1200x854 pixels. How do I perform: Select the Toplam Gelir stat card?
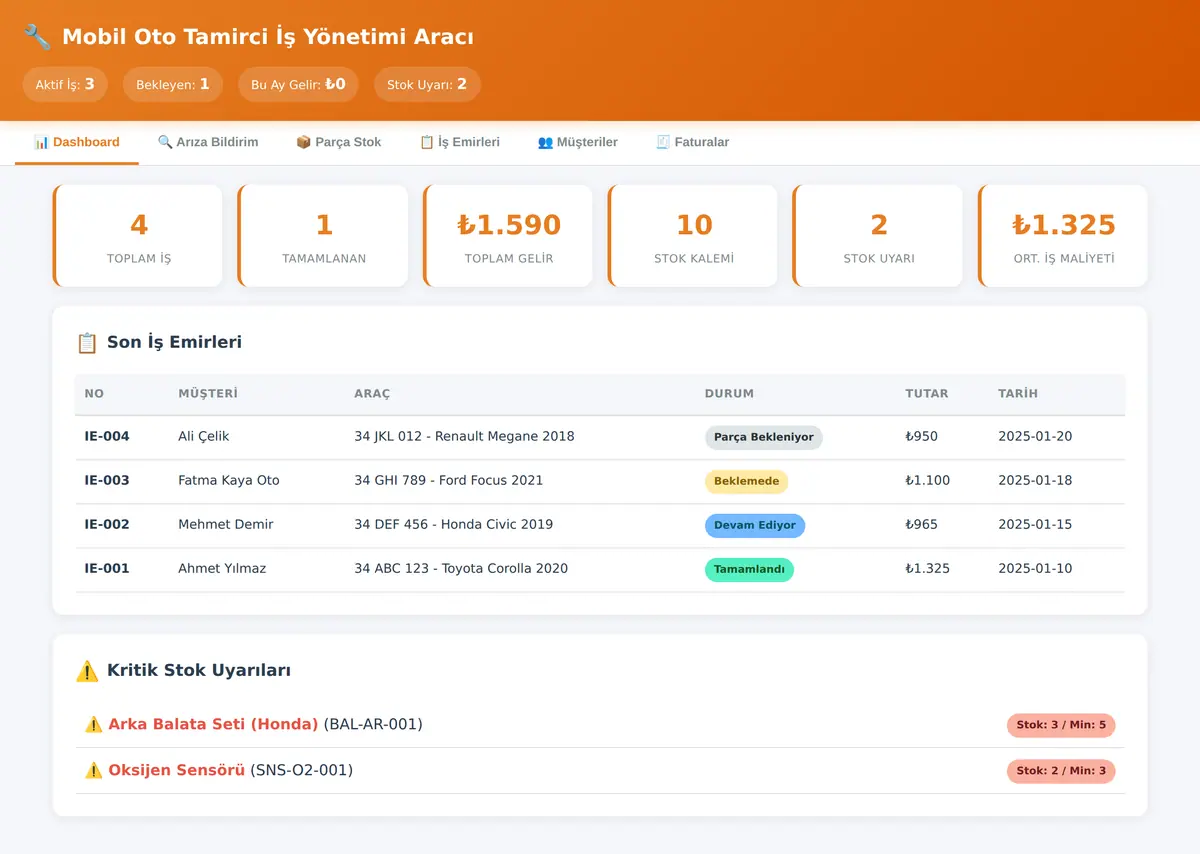(508, 236)
